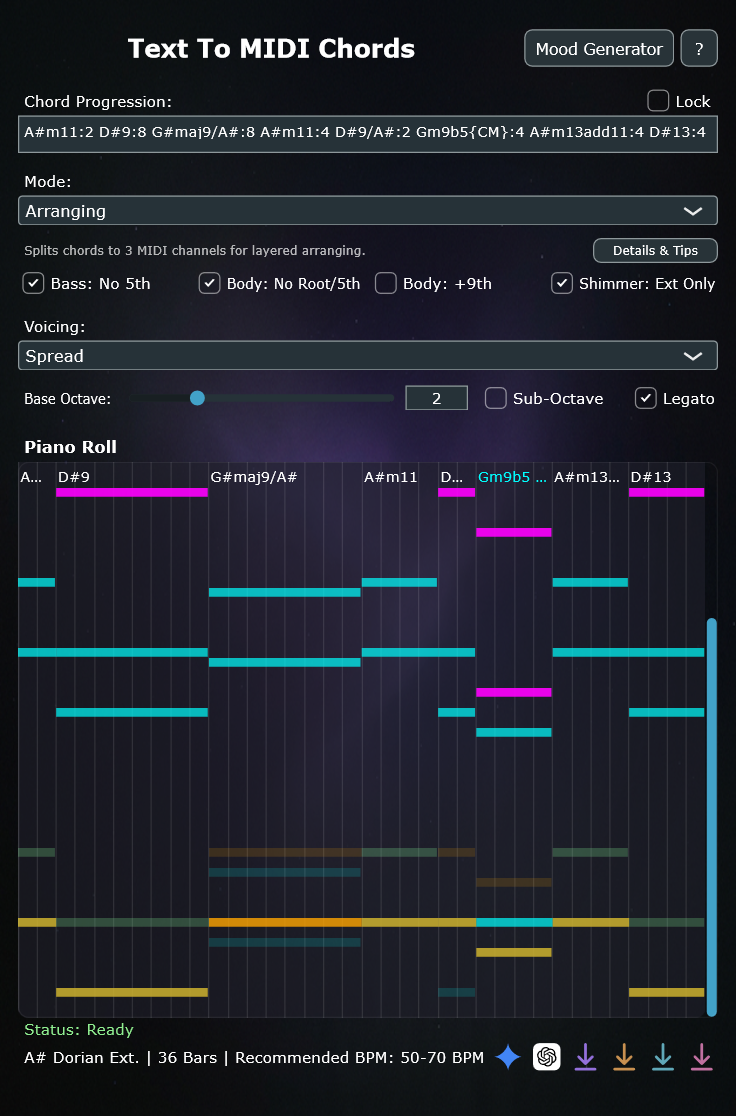Open help with the question mark button
The width and height of the screenshot is (736, 1116).
tap(699, 48)
